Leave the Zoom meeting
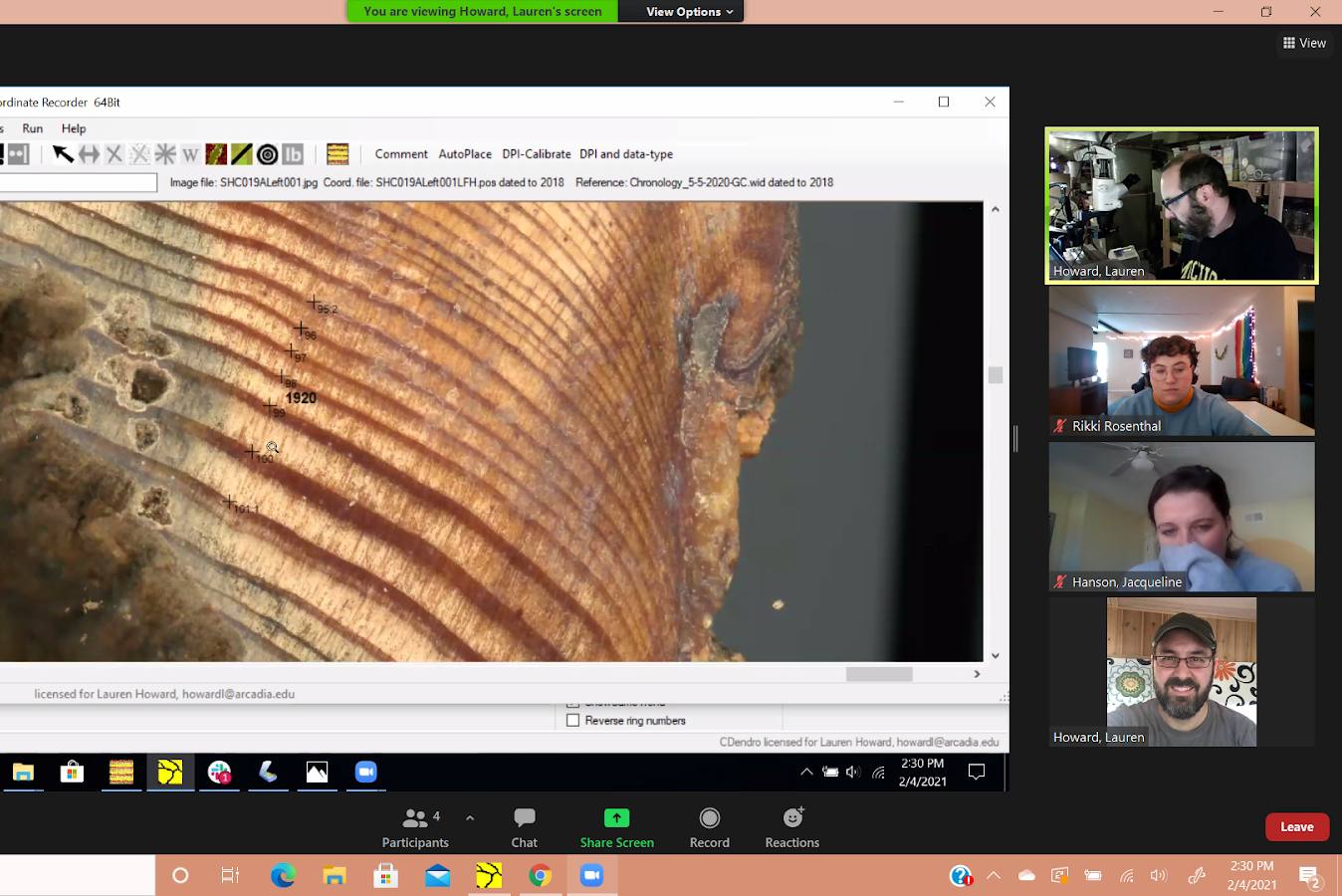The width and height of the screenshot is (1342, 896). click(1297, 827)
